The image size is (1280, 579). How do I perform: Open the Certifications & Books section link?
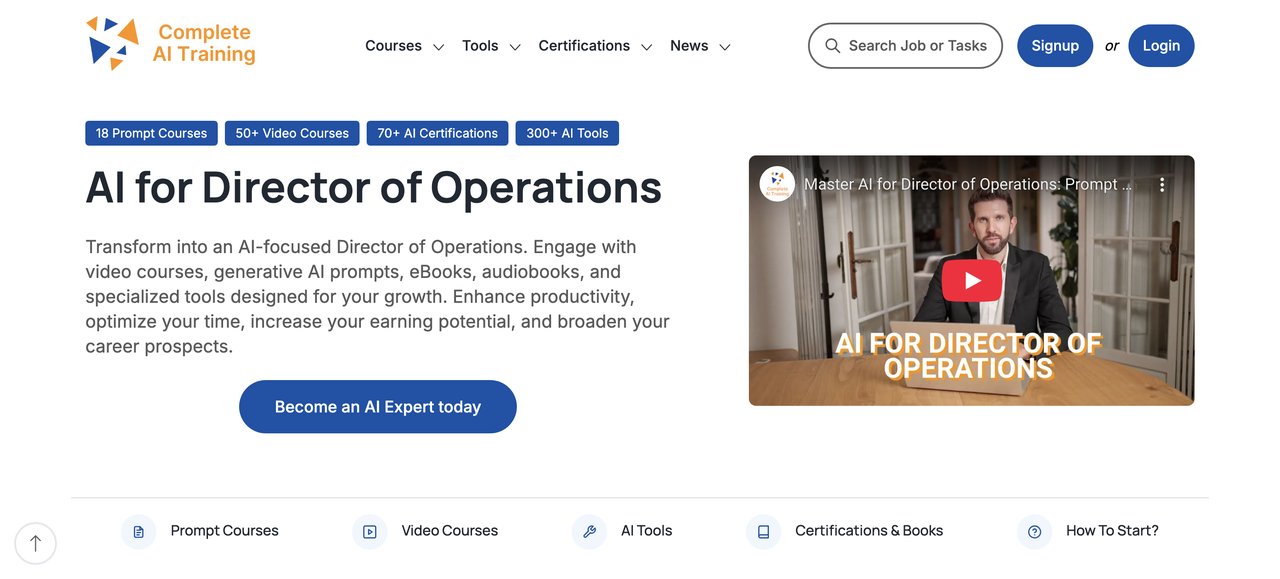869,531
